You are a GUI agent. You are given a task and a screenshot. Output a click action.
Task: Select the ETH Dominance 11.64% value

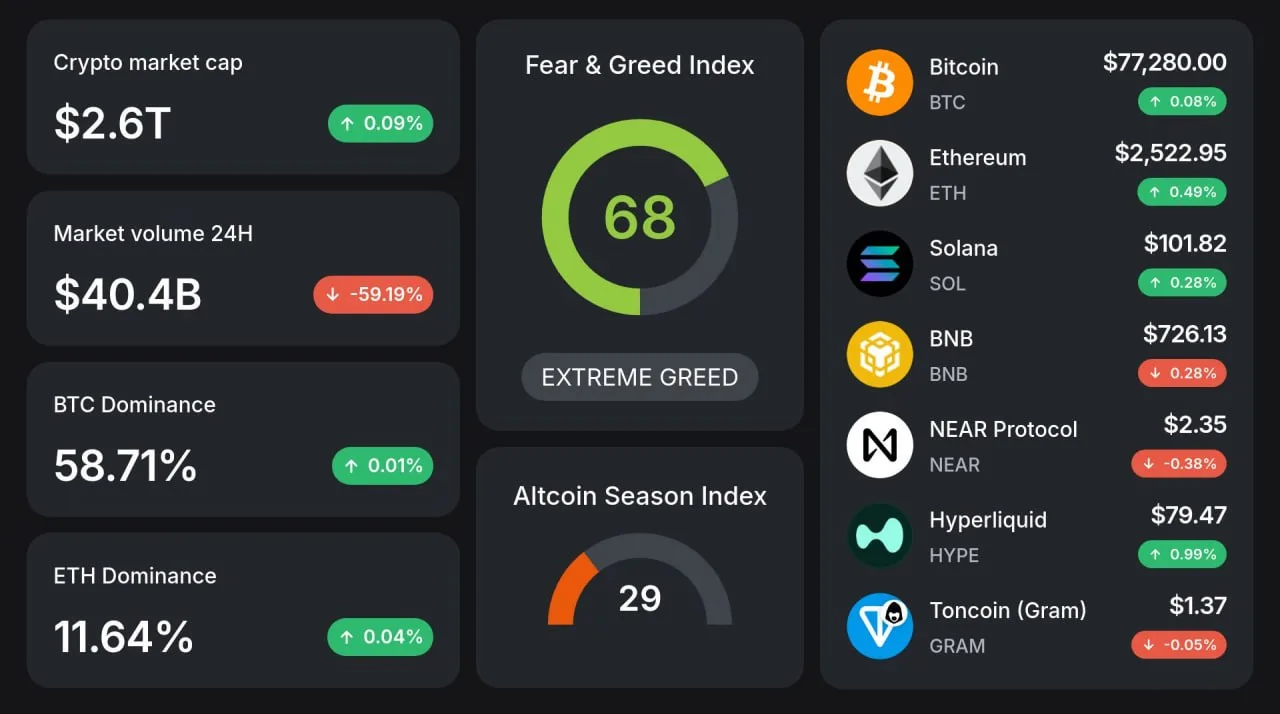123,637
